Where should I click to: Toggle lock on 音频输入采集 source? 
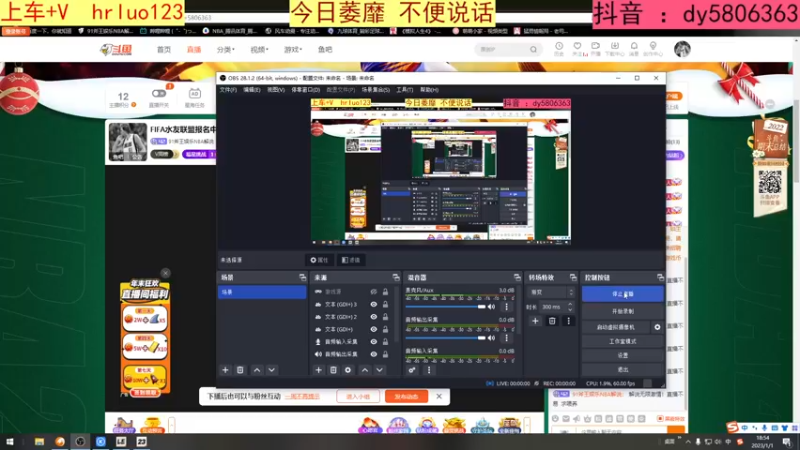pos(385,342)
